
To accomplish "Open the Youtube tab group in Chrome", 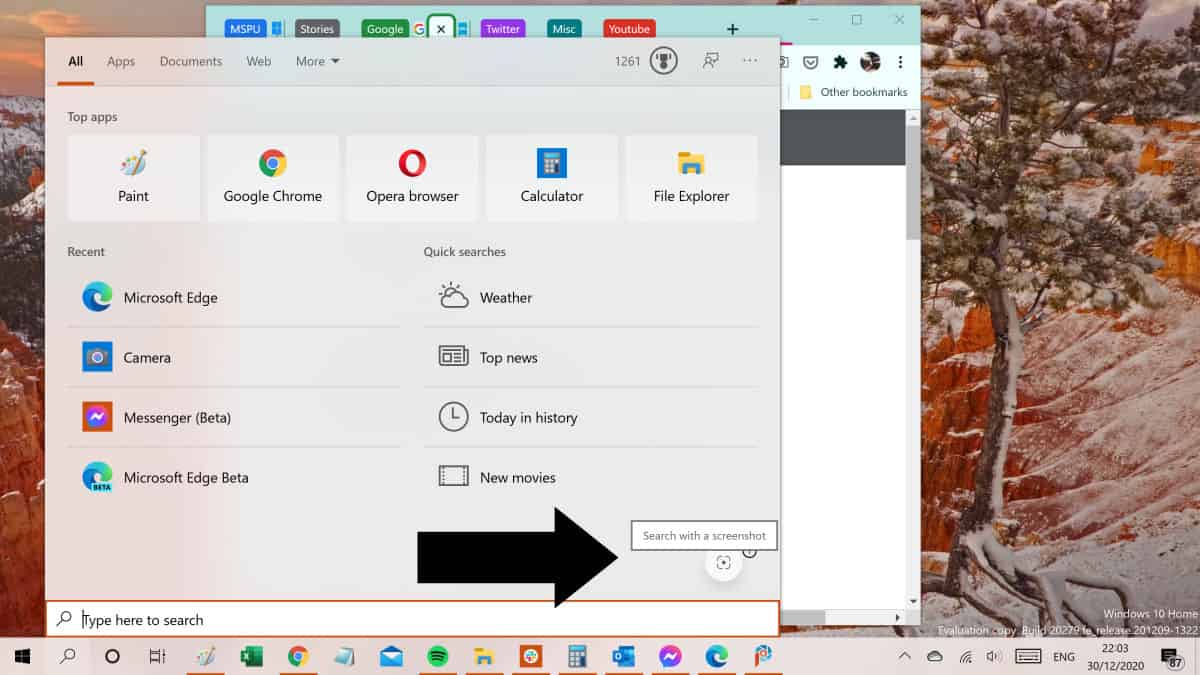I will 629,29.
